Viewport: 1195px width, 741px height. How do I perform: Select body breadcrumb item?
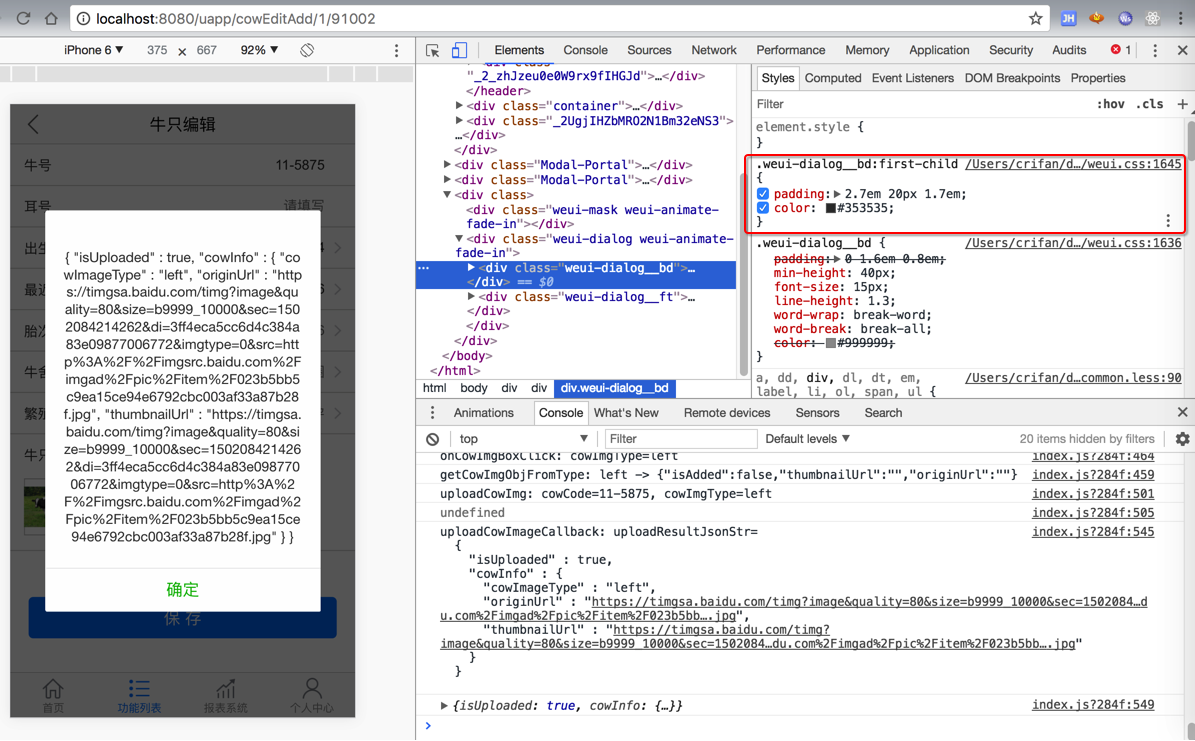[473, 388]
